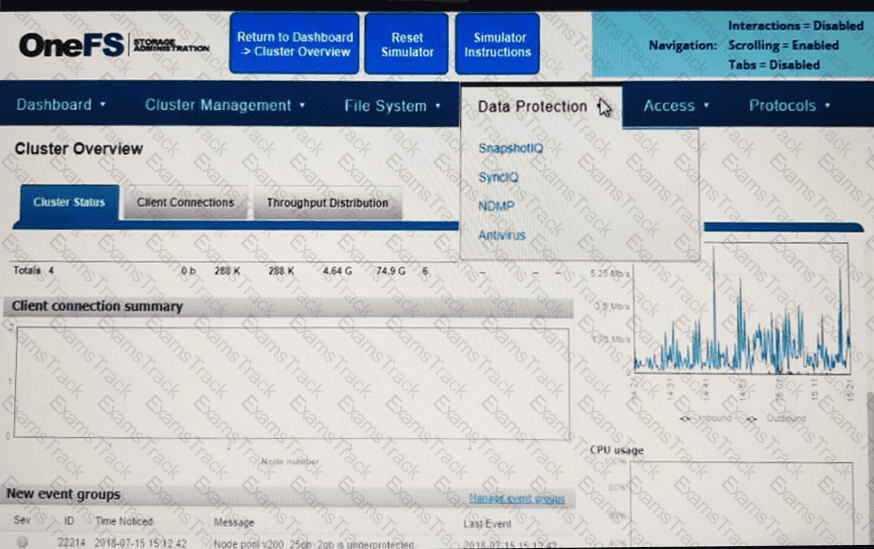This screenshot has height=549, width=874.
Task: Open Antivirus from the Data Protection menu
Action: (x=501, y=236)
